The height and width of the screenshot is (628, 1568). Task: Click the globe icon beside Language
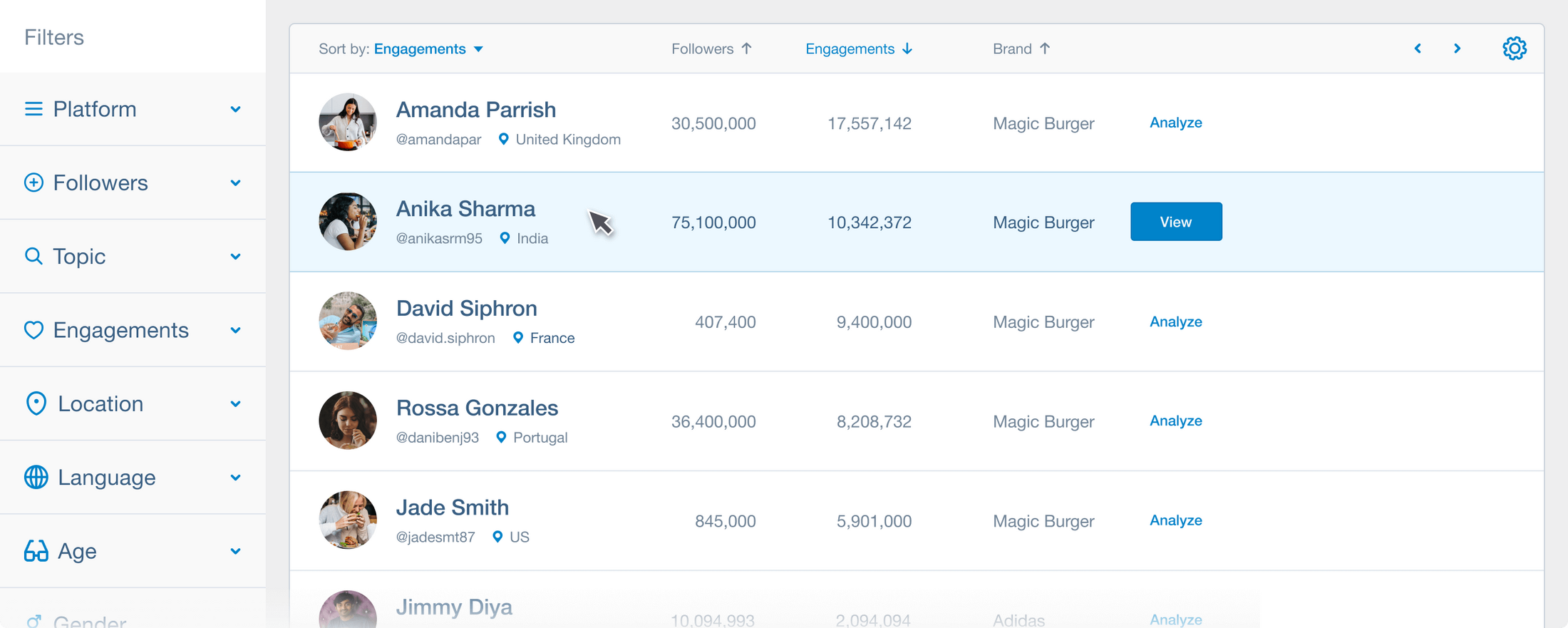pyautogui.click(x=36, y=477)
